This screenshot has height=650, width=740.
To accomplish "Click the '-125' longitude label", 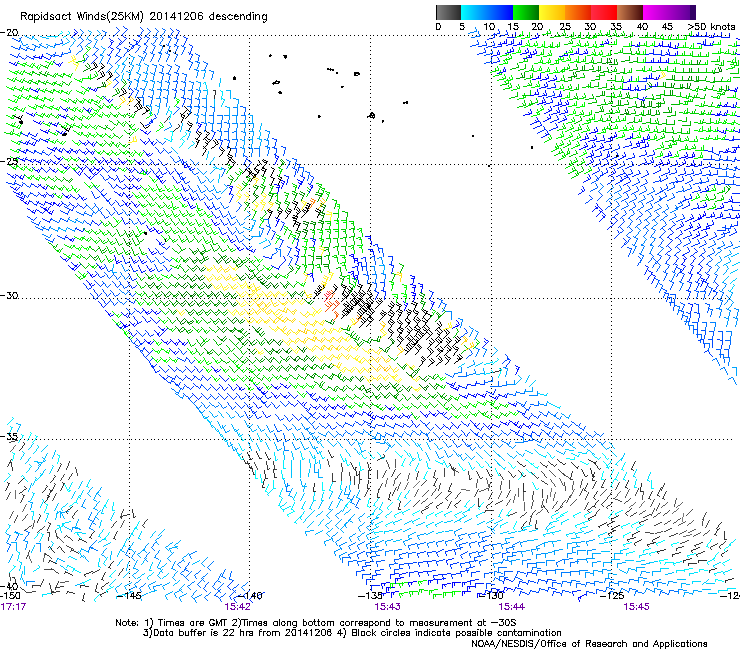I will click(612, 596).
